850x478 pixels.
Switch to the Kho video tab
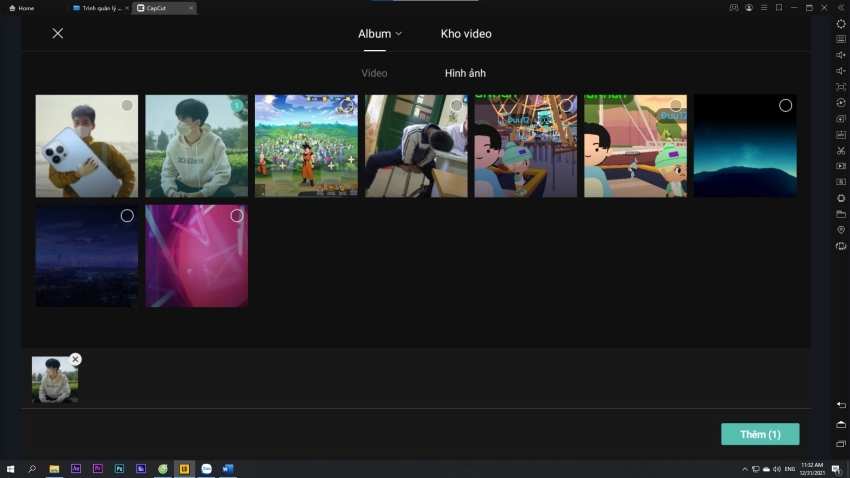(466, 33)
